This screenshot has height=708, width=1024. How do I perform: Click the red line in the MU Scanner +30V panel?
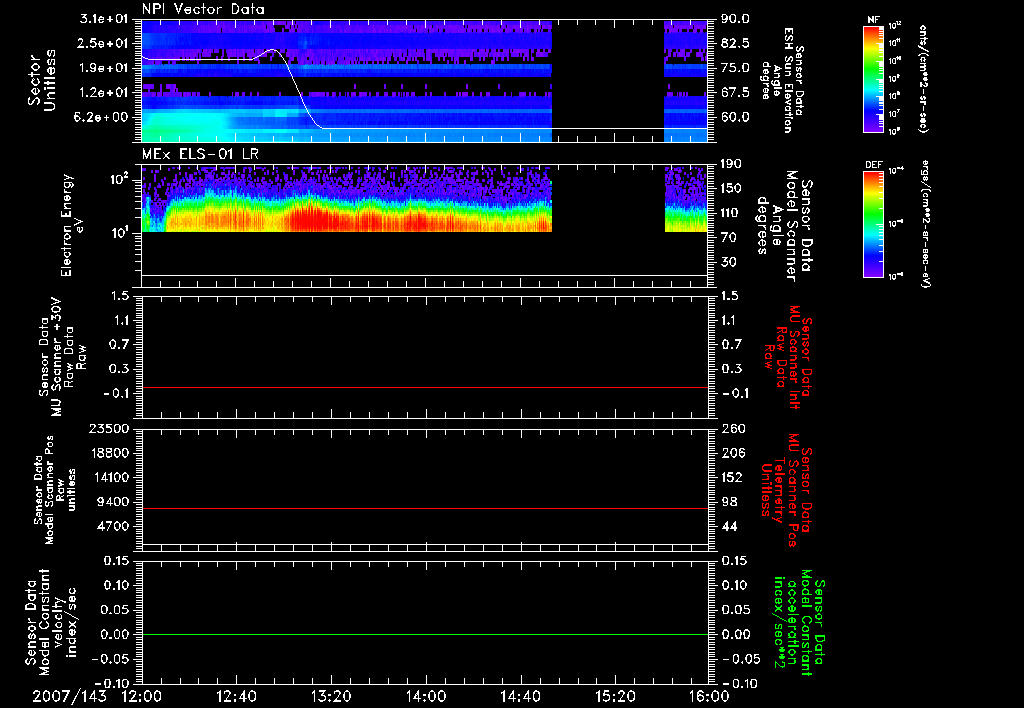tap(425, 387)
